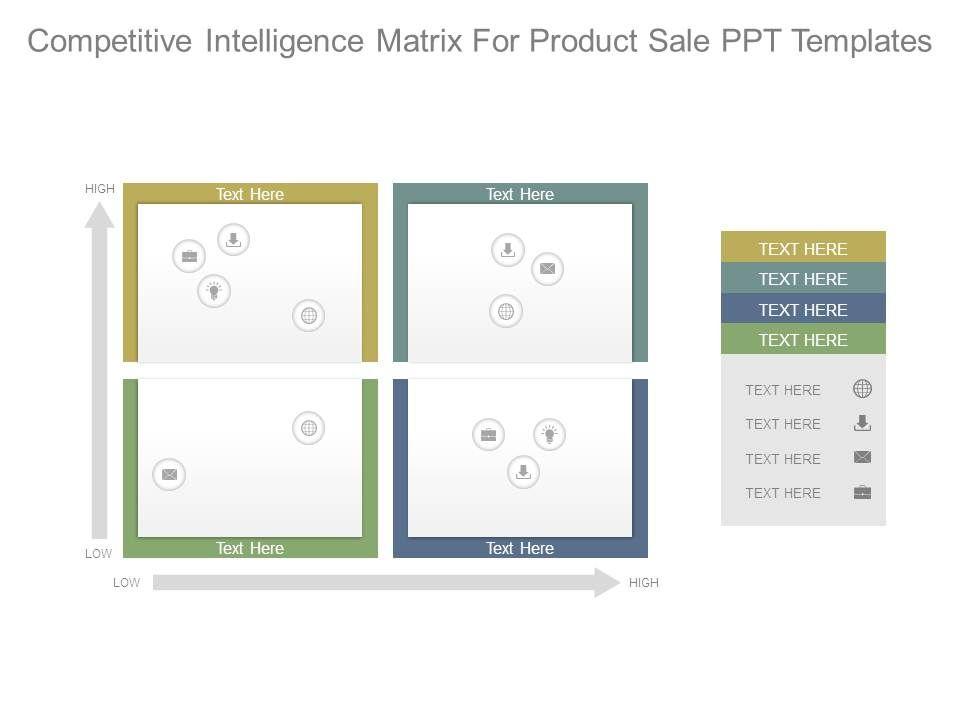
Task: Click the globe icon in teal quadrant
Action: tap(506, 311)
